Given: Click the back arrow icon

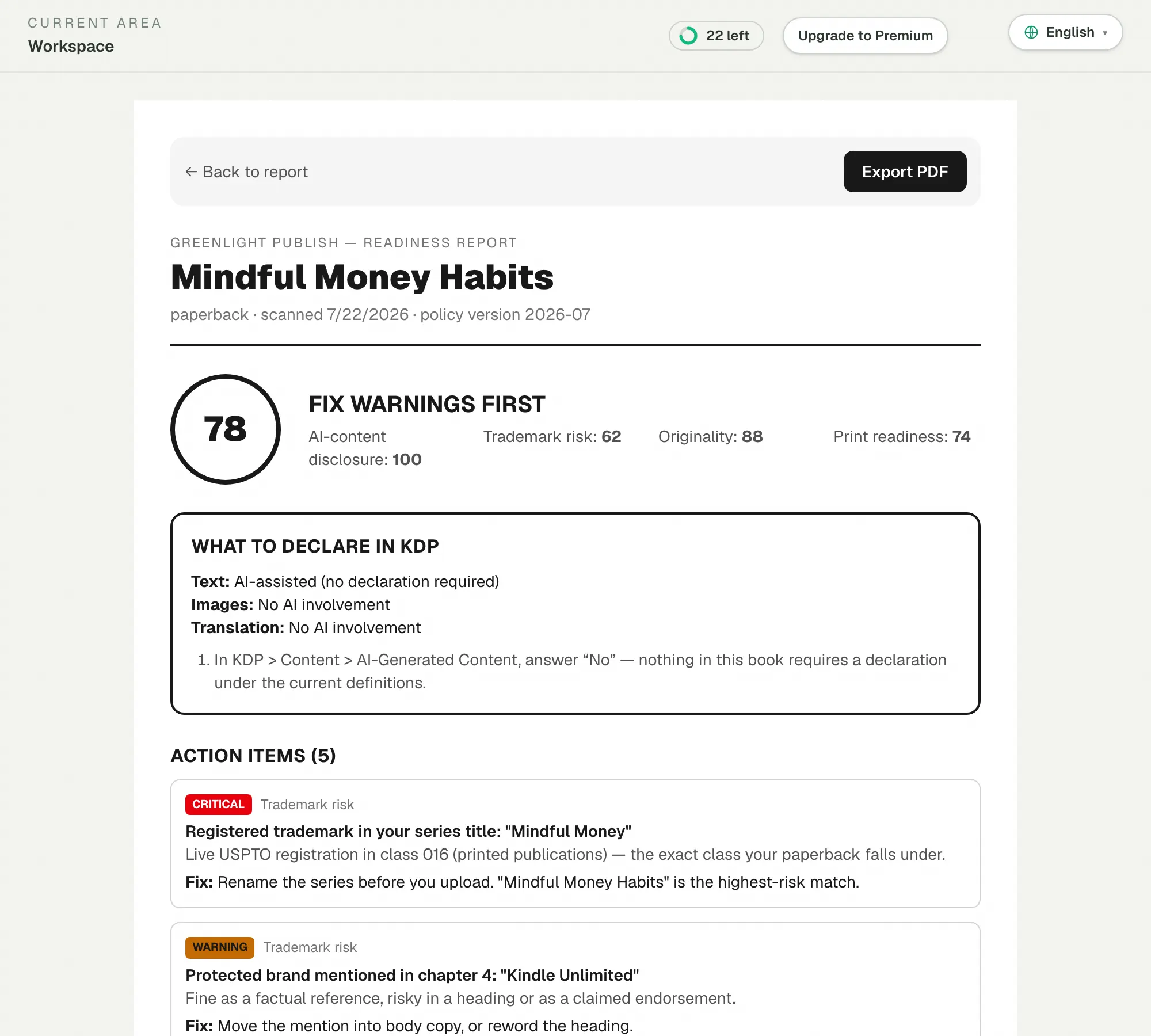Looking at the screenshot, I should (191, 172).
